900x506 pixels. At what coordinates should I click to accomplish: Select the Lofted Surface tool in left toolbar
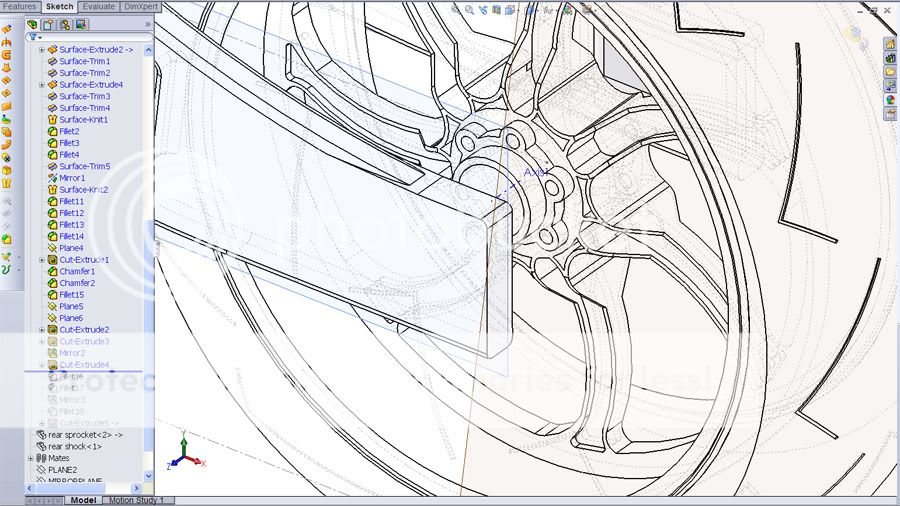pyautogui.click(x=6, y=68)
